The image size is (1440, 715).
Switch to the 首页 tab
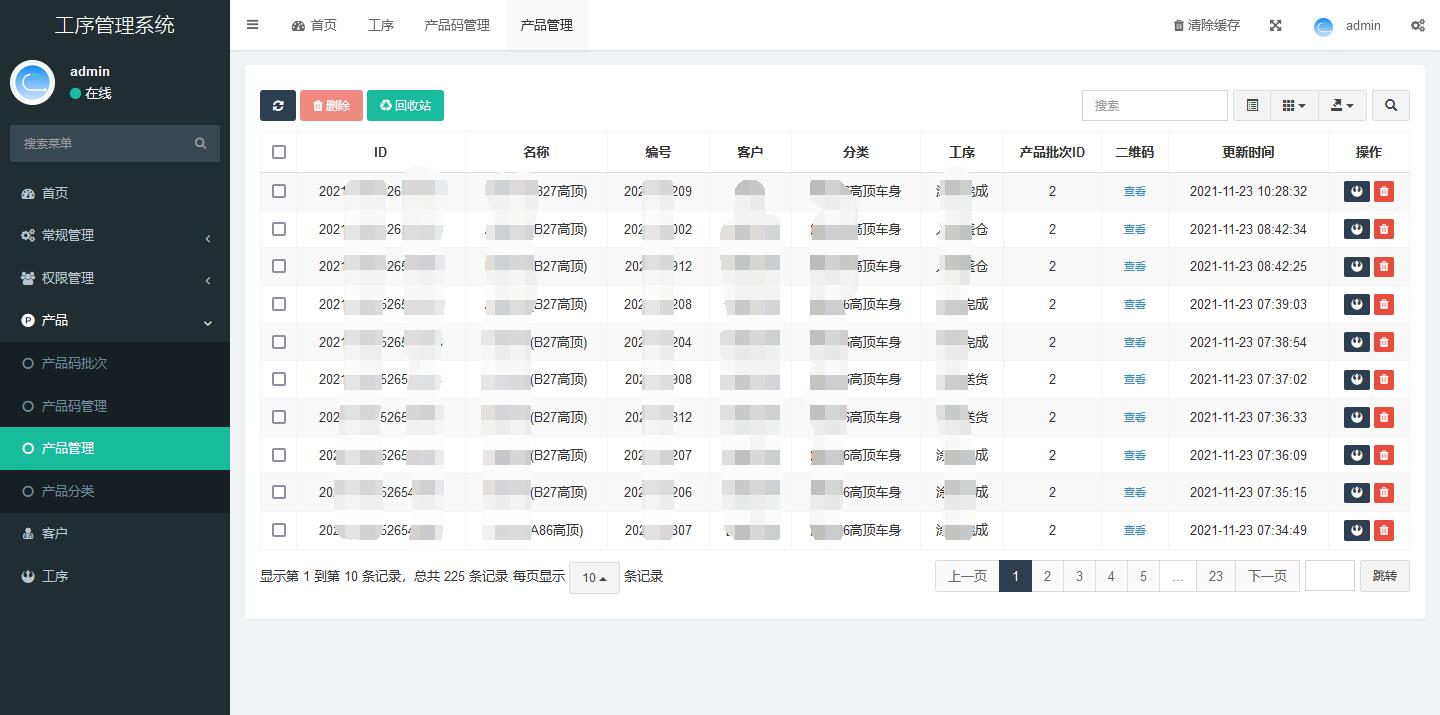[x=314, y=25]
